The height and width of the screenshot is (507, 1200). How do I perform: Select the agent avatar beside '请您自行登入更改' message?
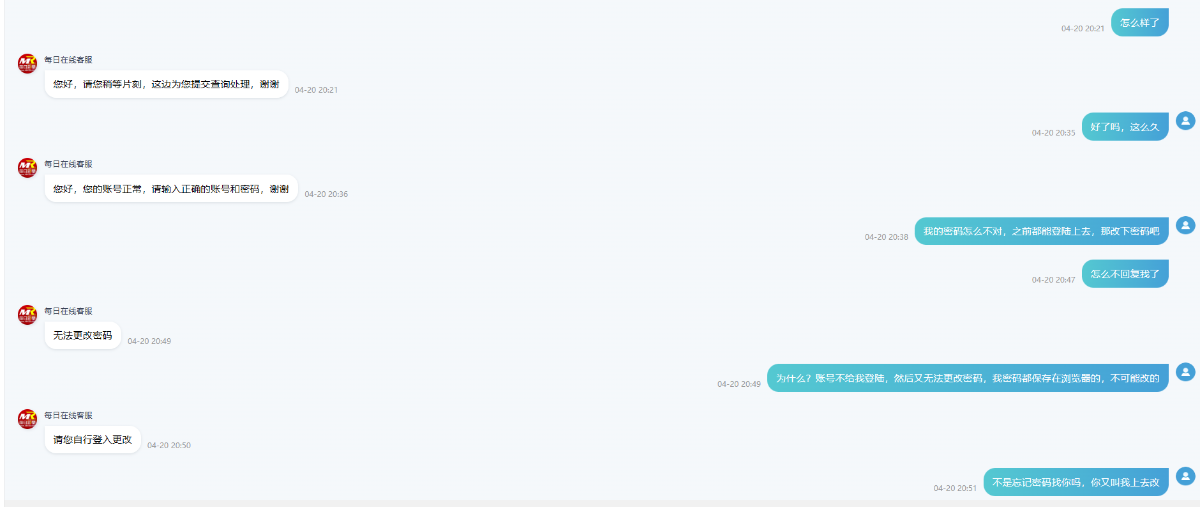pos(27,419)
